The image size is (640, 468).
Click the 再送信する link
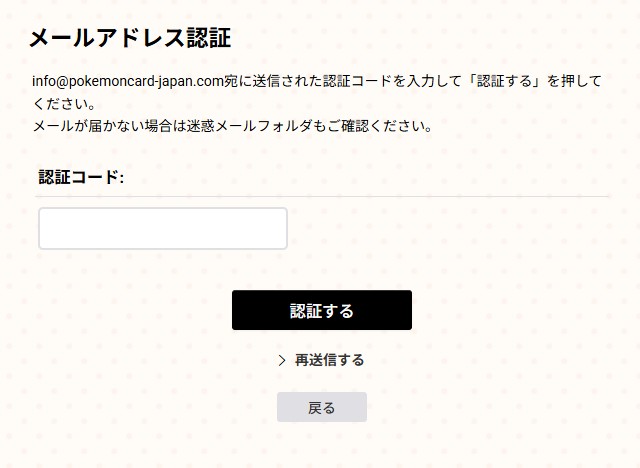(329, 360)
